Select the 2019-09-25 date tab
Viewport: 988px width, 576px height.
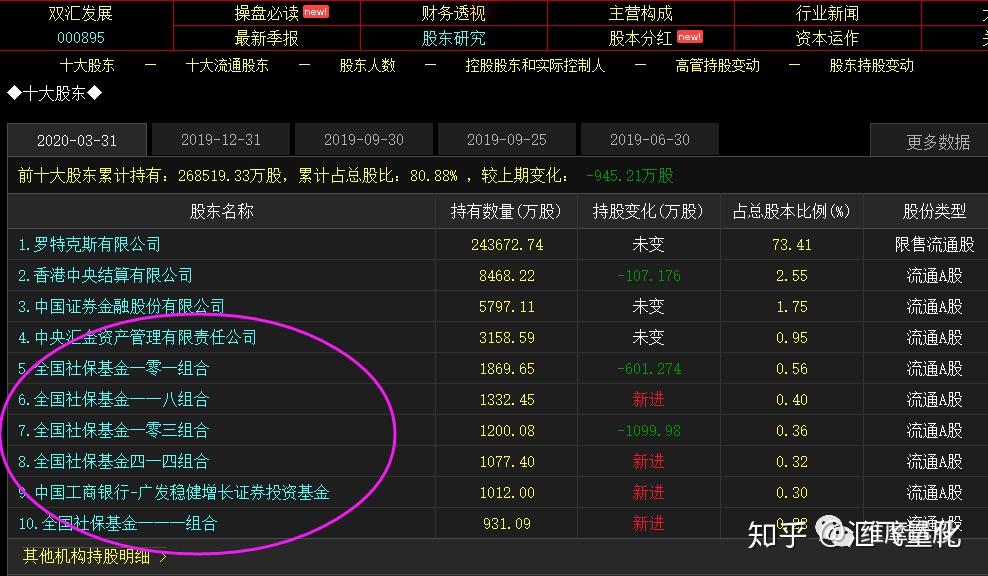507,140
